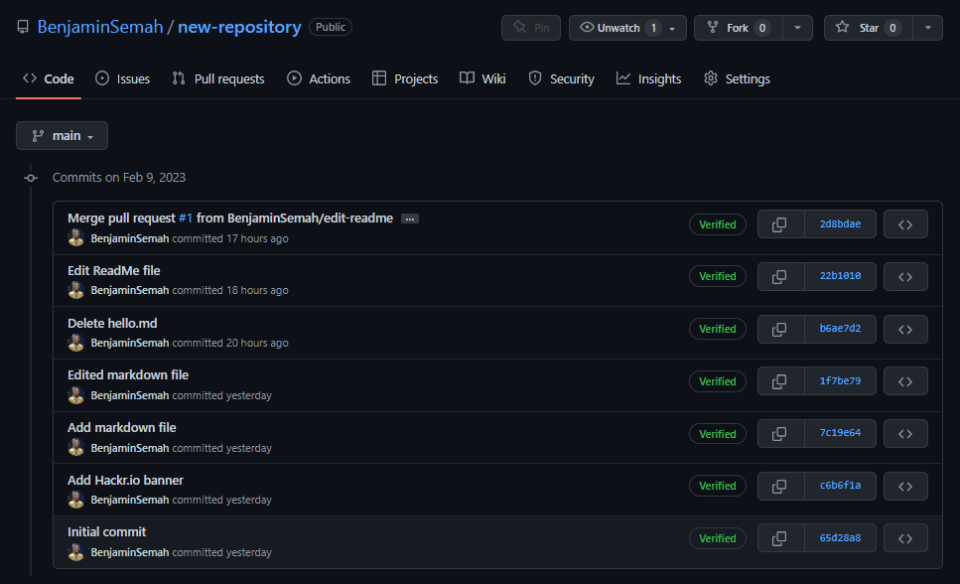Click the Pin button
This screenshot has height=584, width=960.
[530, 27]
